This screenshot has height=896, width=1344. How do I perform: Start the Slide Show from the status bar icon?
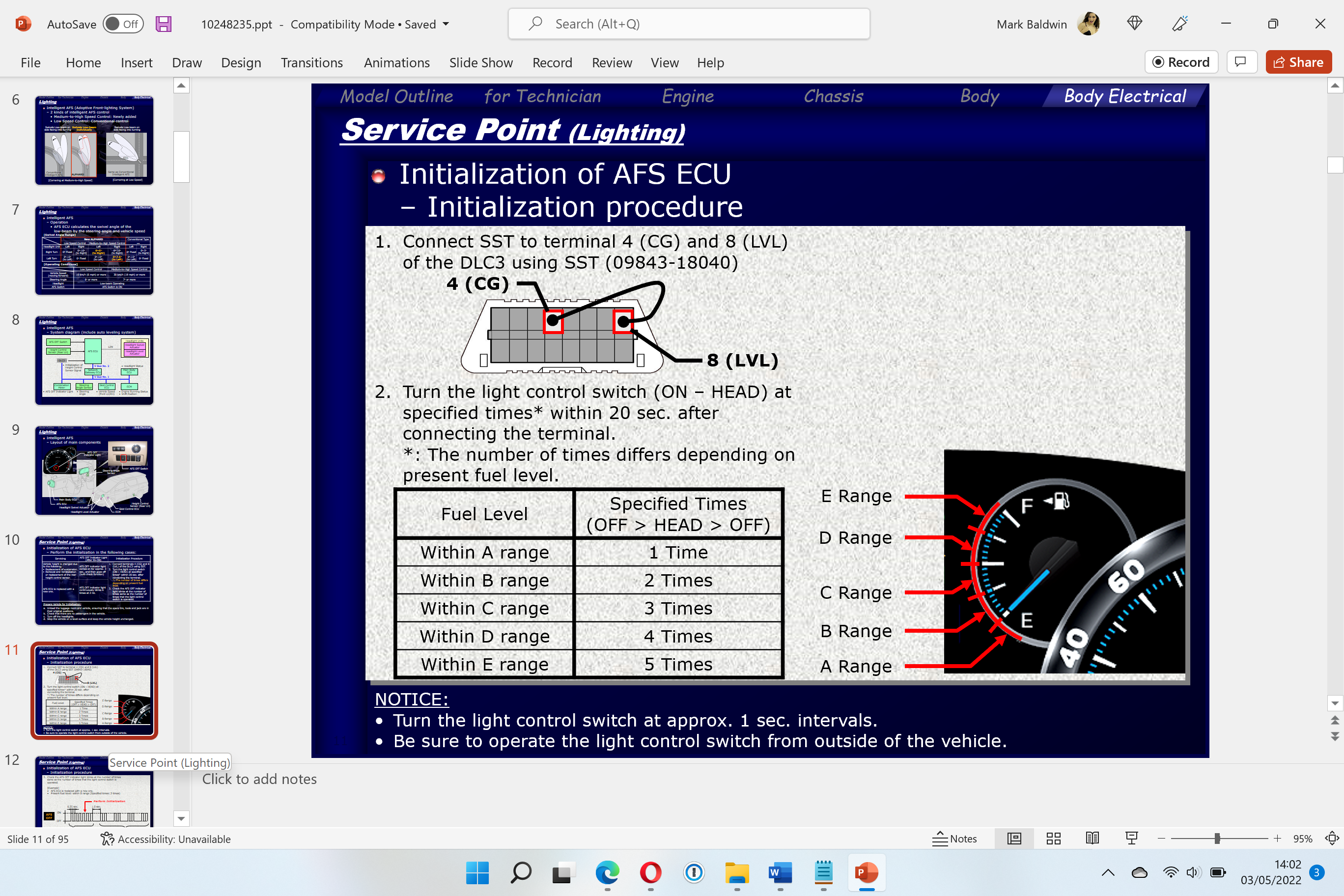(x=1131, y=839)
